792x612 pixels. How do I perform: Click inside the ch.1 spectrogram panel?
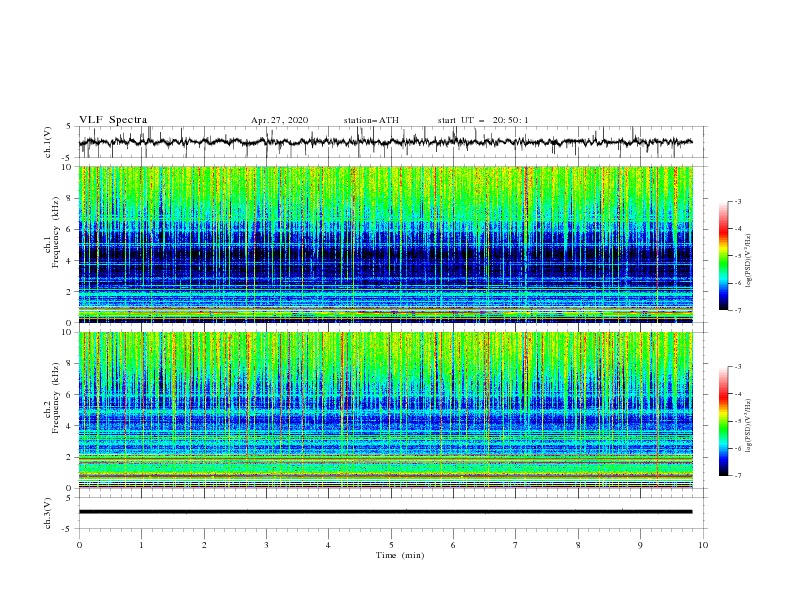(386, 244)
